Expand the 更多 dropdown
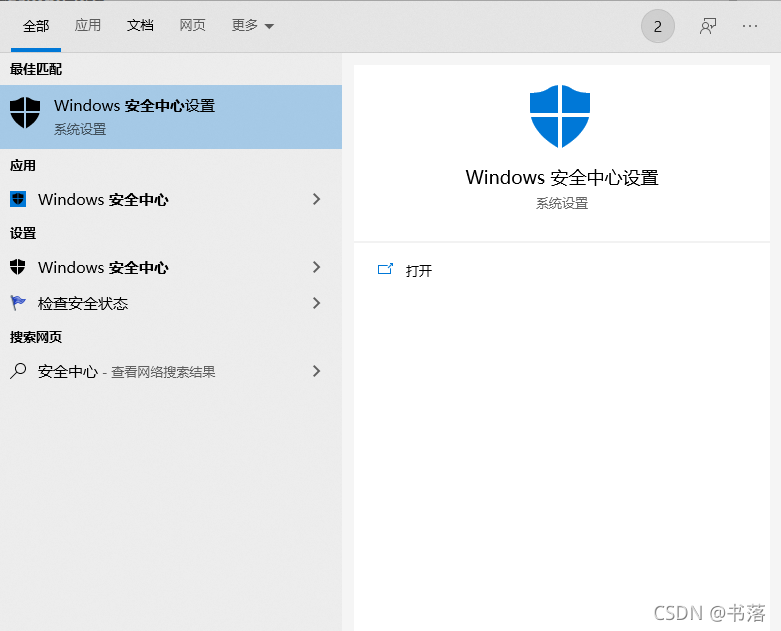Screen dimensions: 781x631 pos(253,25)
